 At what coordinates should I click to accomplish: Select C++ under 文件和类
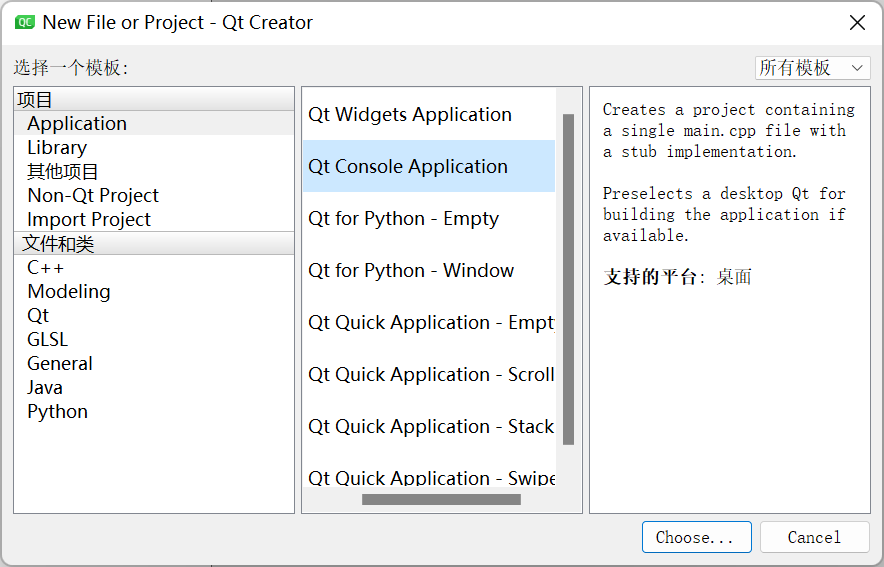(154, 268)
